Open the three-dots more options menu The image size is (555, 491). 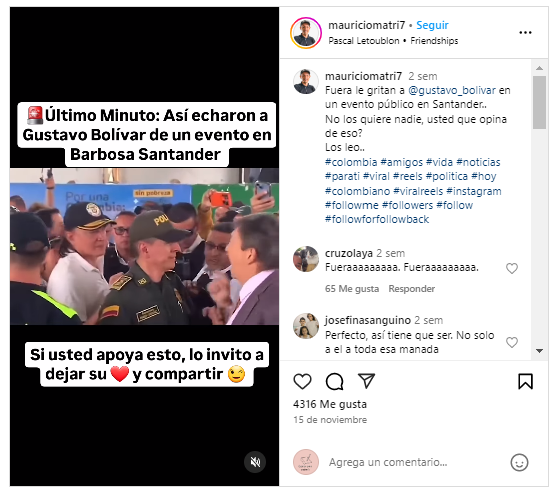525,33
